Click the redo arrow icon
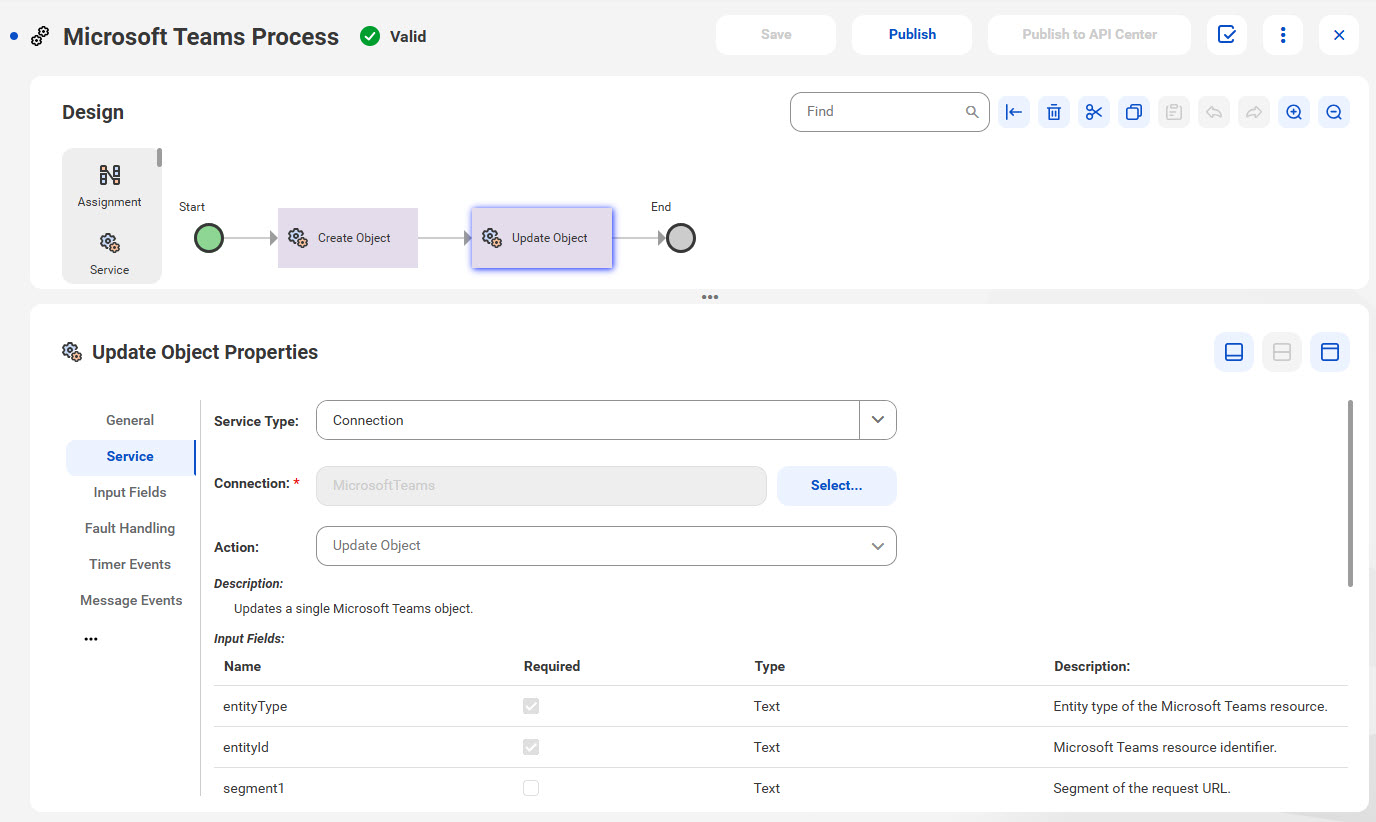The height and width of the screenshot is (822, 1376). tap(1254, 112)
